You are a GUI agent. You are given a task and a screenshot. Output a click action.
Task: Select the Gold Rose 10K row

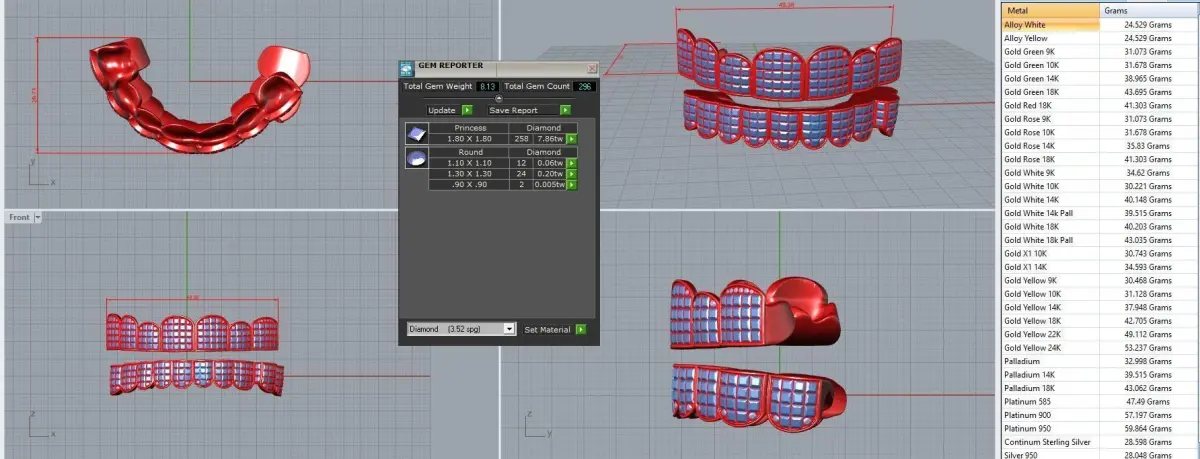1100,132
